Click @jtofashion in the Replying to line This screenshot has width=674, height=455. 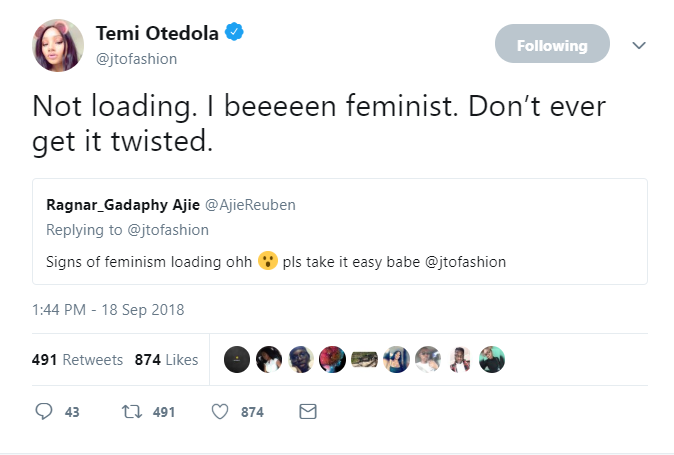tap(168, 230)
